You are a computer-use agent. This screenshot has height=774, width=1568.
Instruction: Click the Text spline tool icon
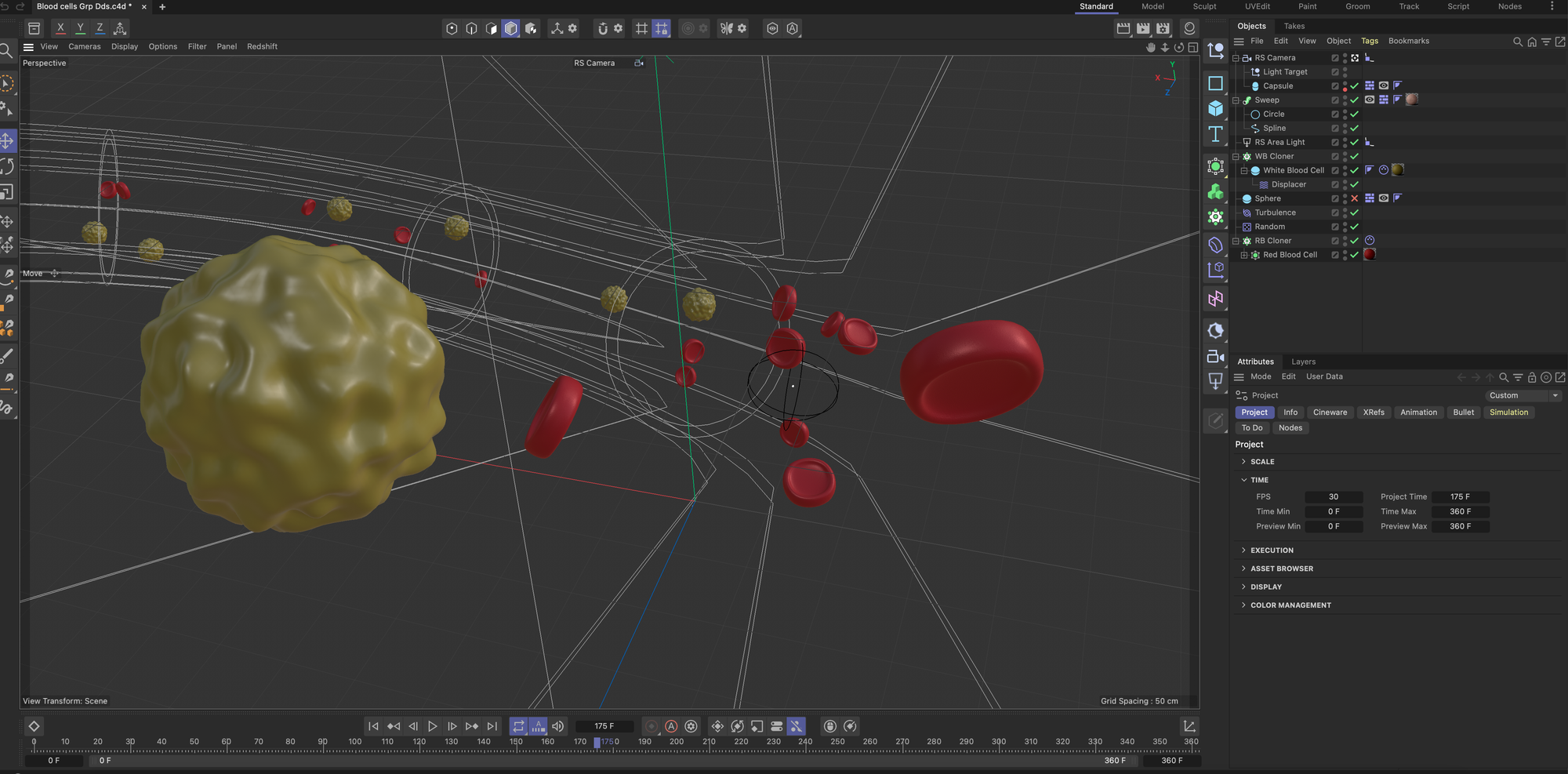click(1215, 134)
